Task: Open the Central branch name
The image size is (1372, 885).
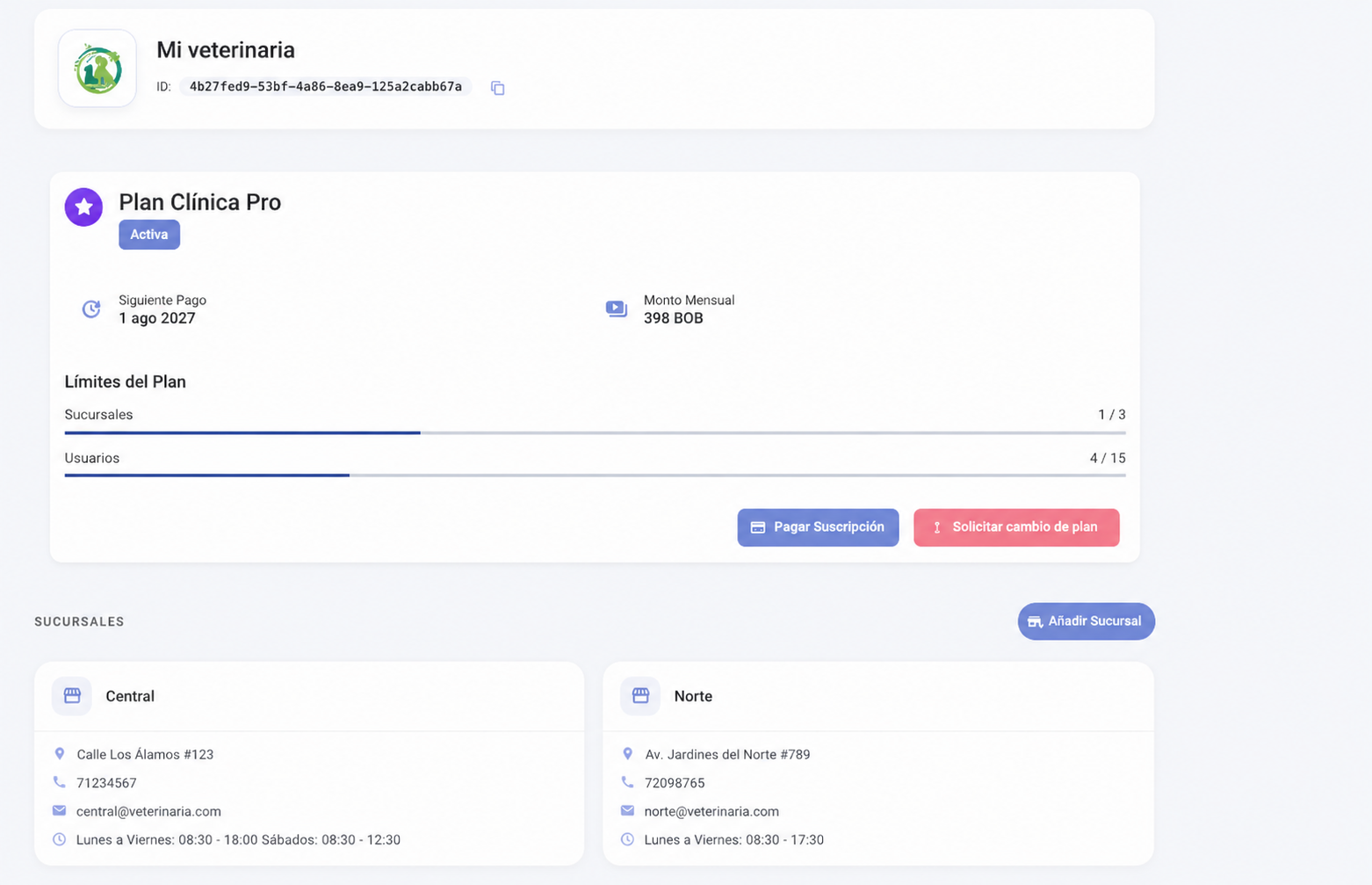Action: pos(130,696)
